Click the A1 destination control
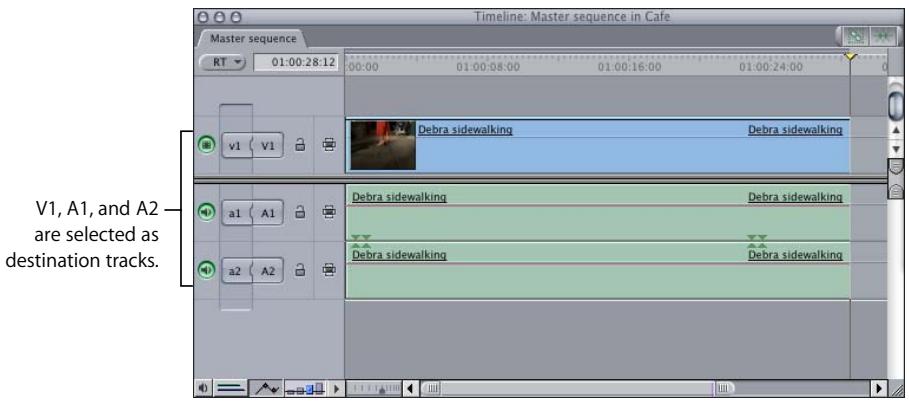This screenshot has height=401, width=909. (x=267, y=213)
